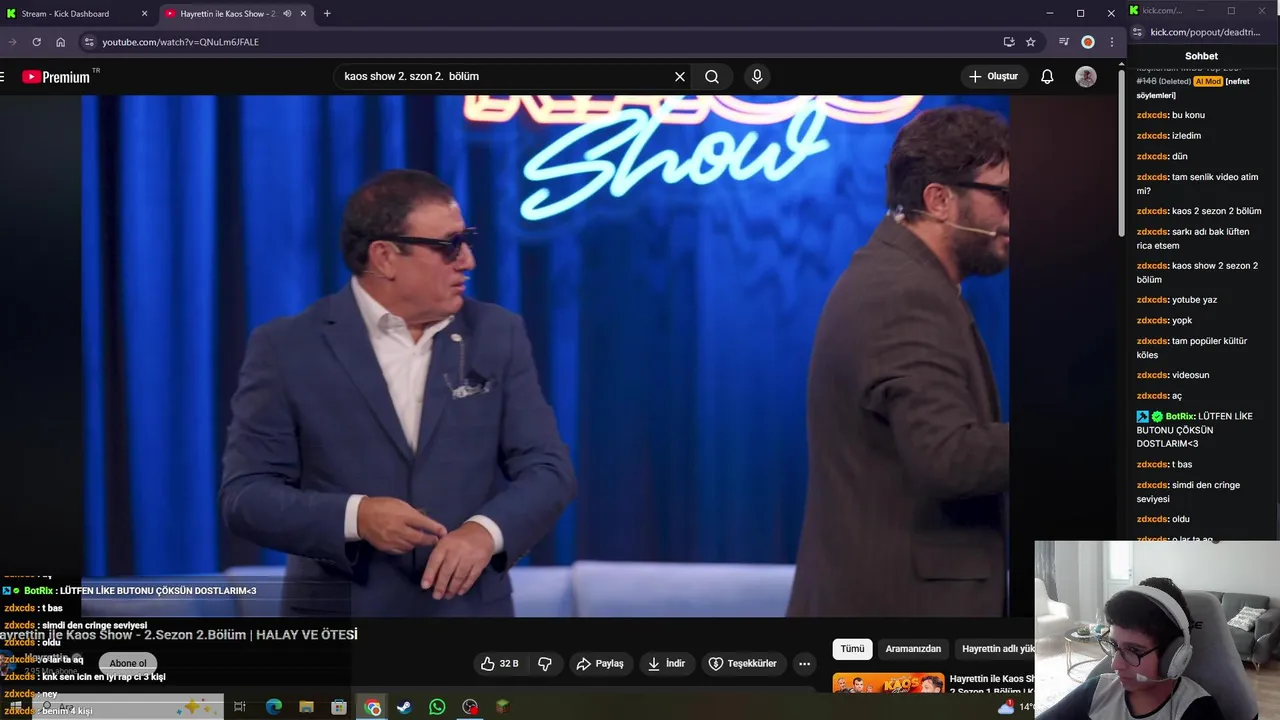Bookmark this page with the star
The width and height of the screenshot is (1280, 720).
(1030, 42)
